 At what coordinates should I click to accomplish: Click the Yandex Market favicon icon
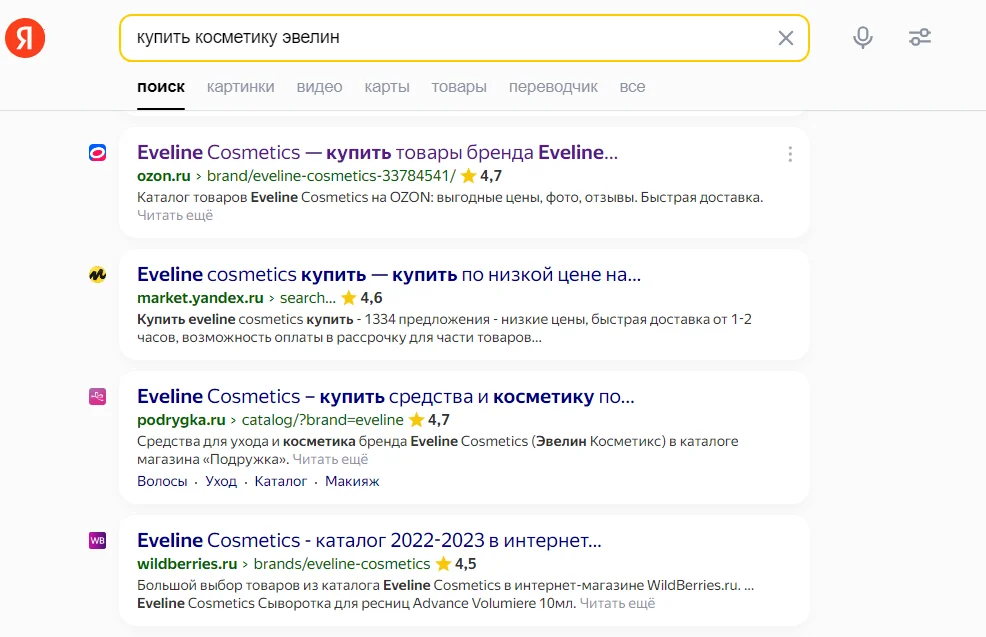pos(97,274)
